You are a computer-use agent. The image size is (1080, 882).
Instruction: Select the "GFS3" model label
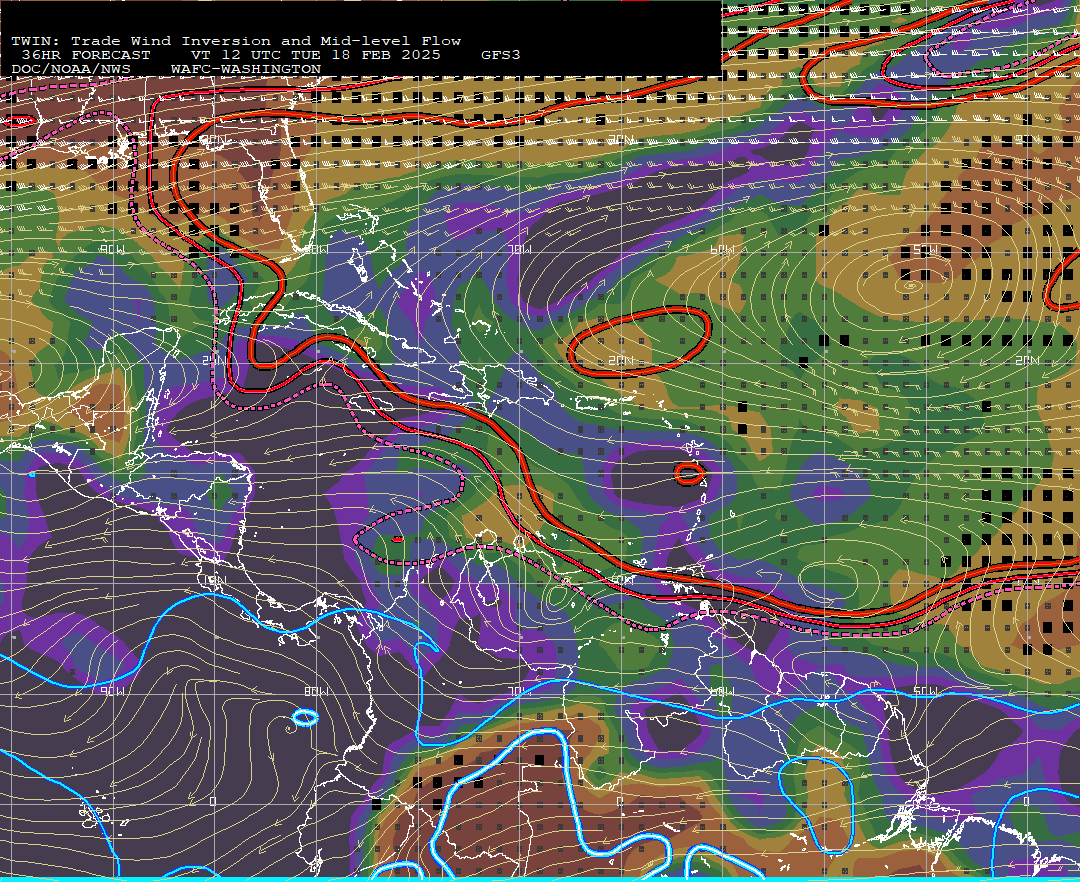[x=500, y=55]
